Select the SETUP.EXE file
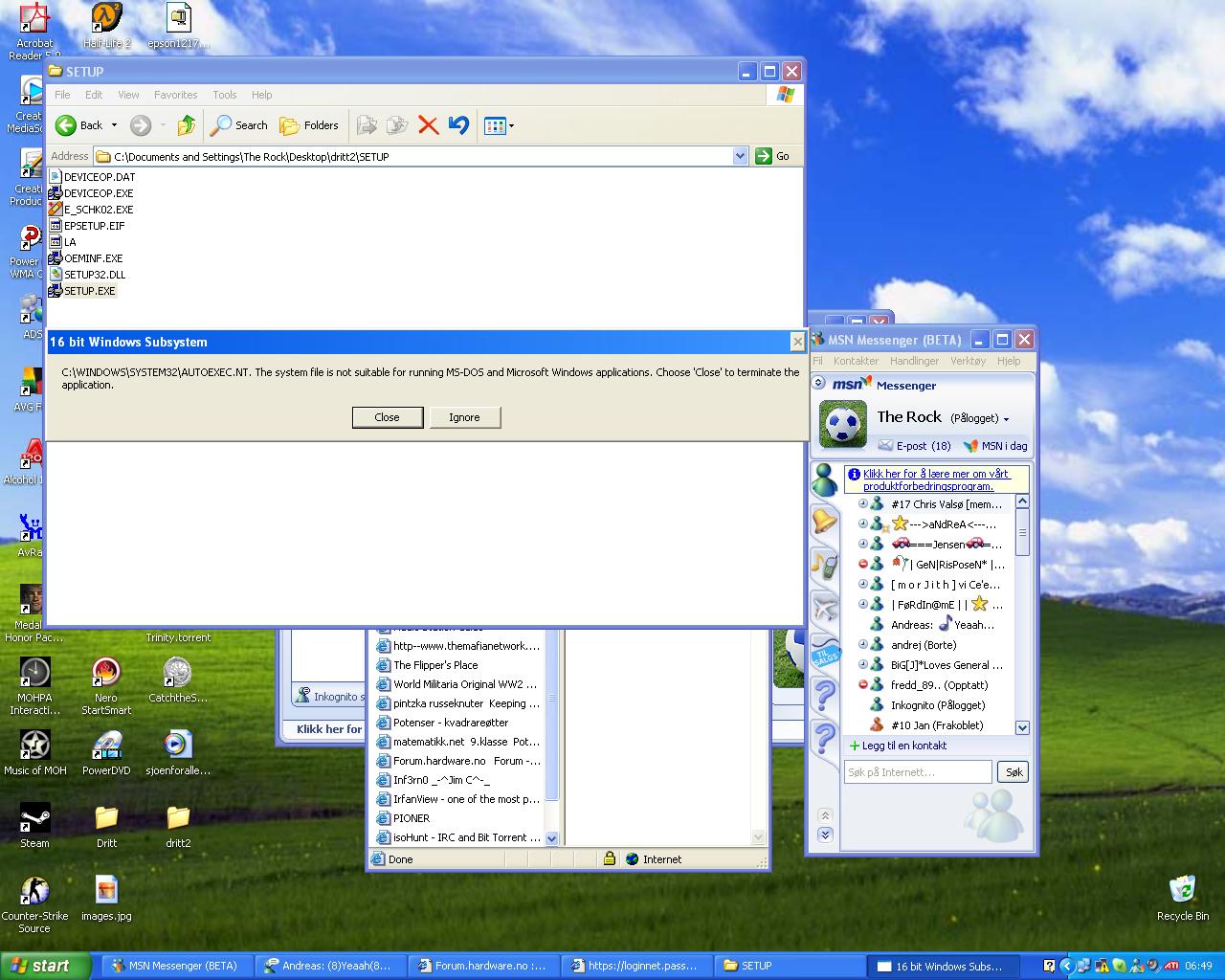1225x980 pixels. click(x=82, y=291)
